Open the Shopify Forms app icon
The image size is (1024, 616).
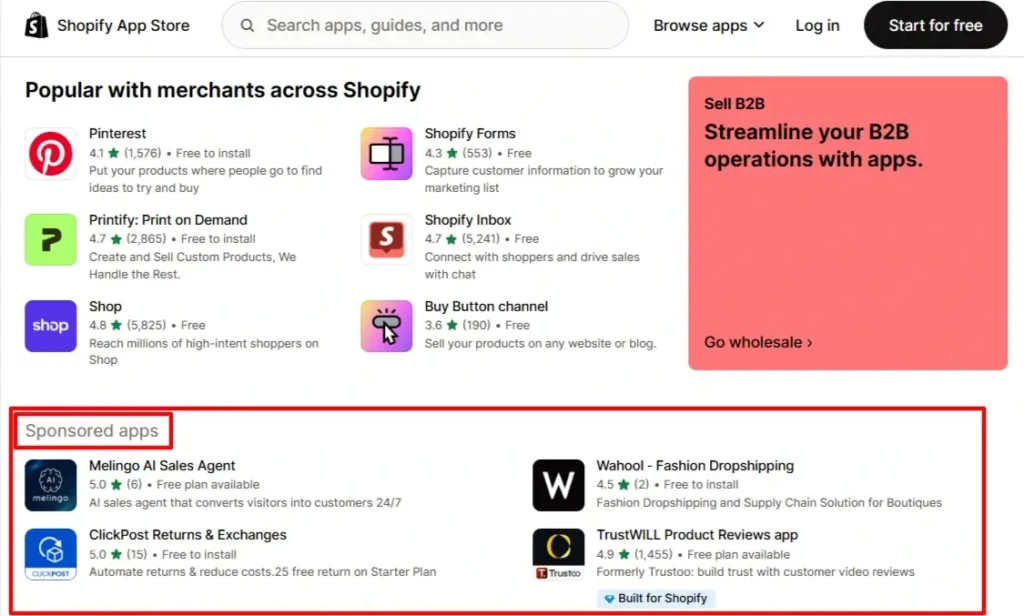(x=385, y=155)
